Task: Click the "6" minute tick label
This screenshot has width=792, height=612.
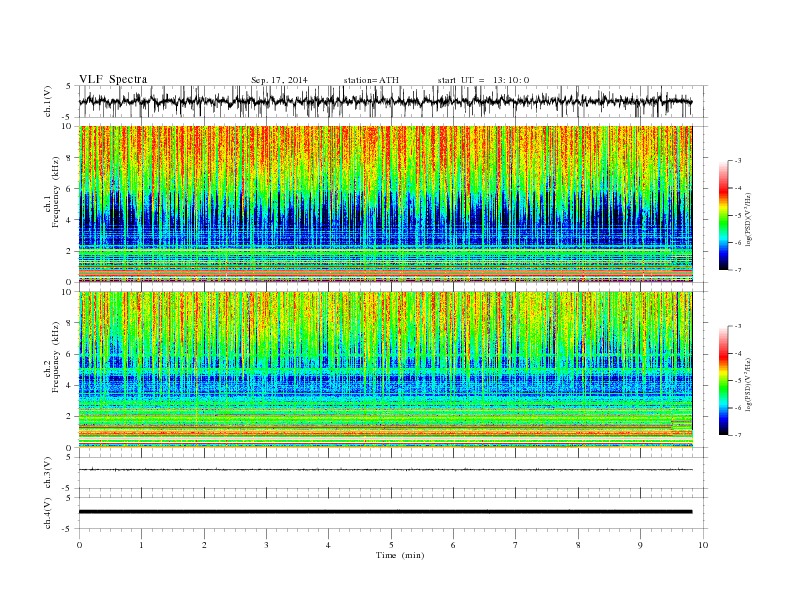Action: [453, 545]
